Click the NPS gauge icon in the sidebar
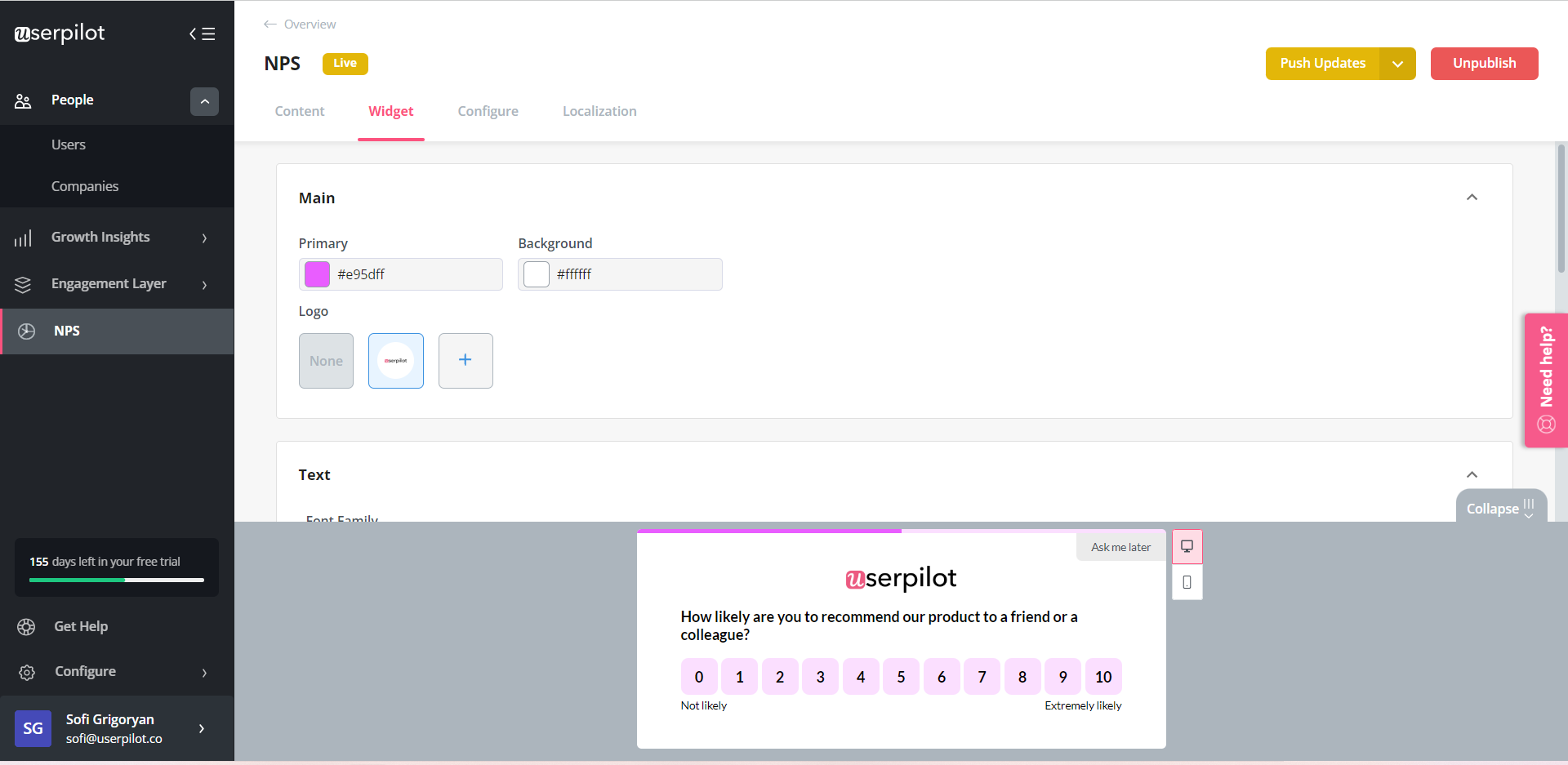The width and height of the screenshot is (1568, 765). coord(27,331)
